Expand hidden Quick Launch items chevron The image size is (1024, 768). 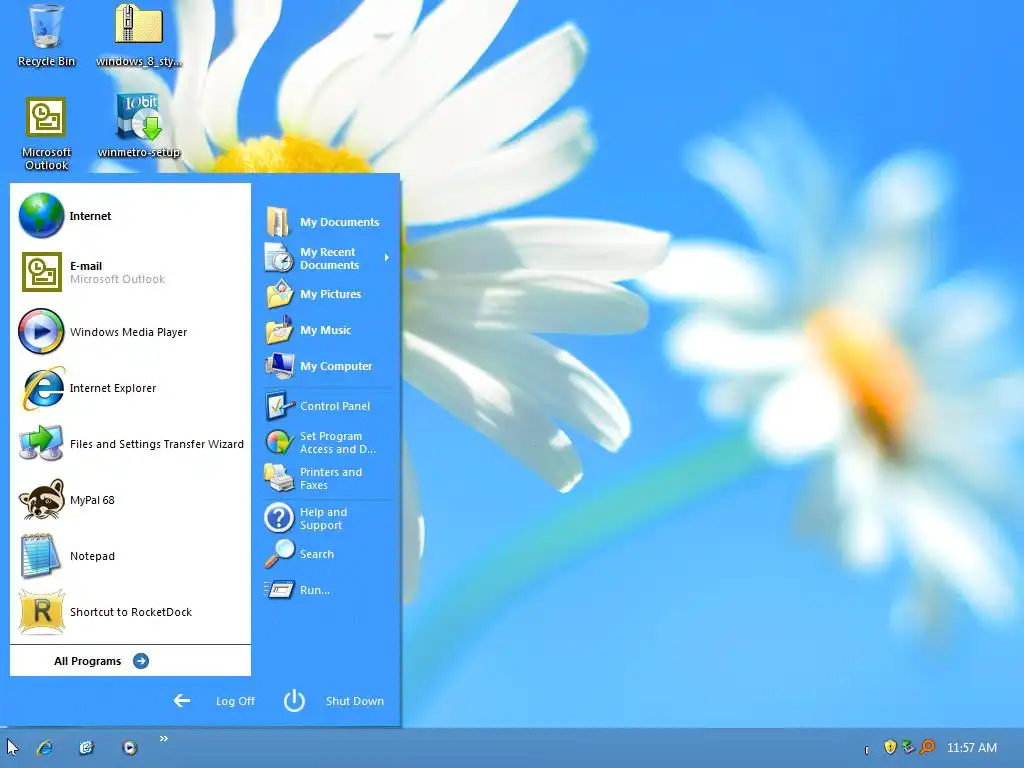164,739
